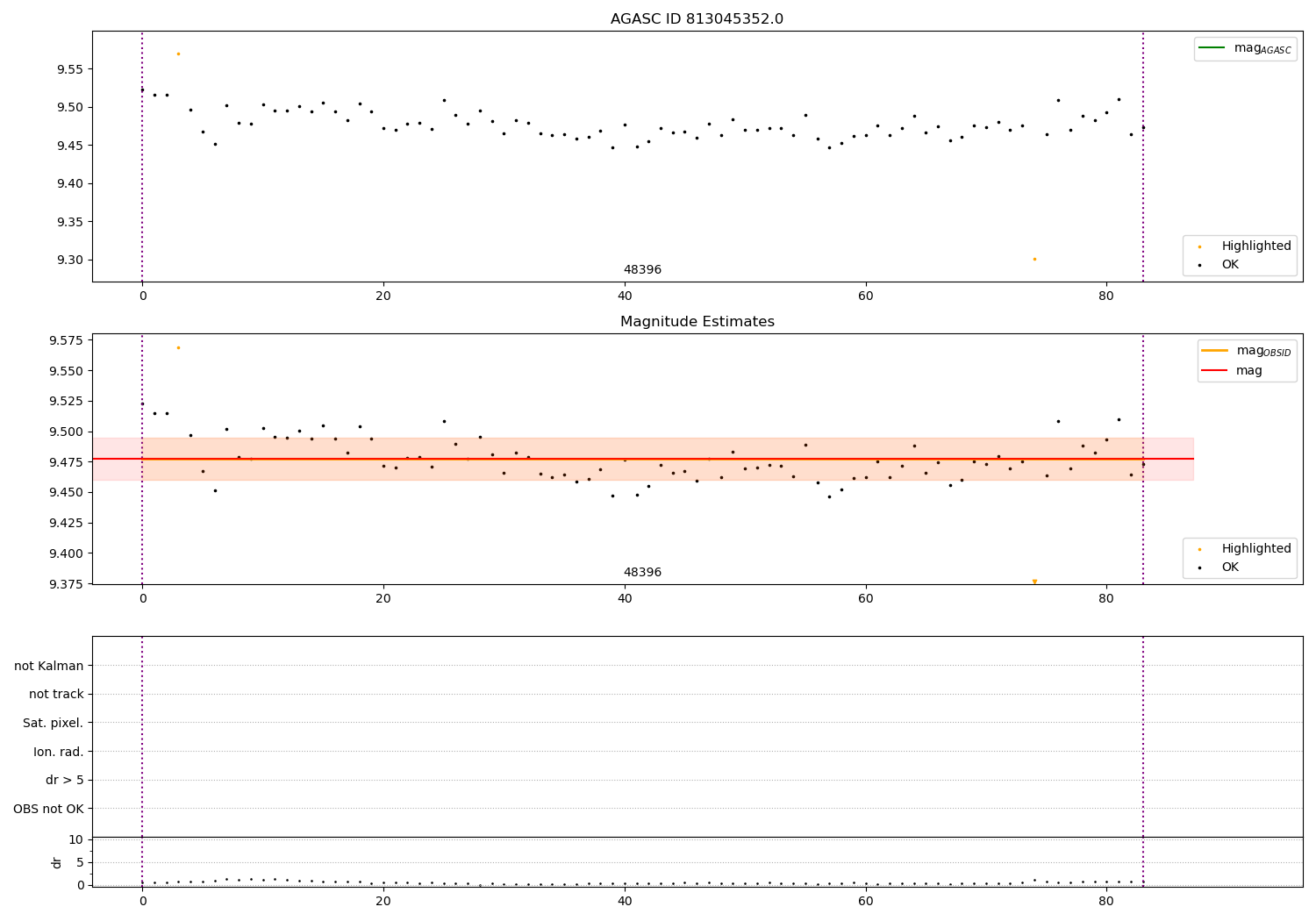Image resolution: width=1316 pixels, height=921 pixels.
Task: Click the rotated 'dr' y-axis label
Action: point(57,862)
